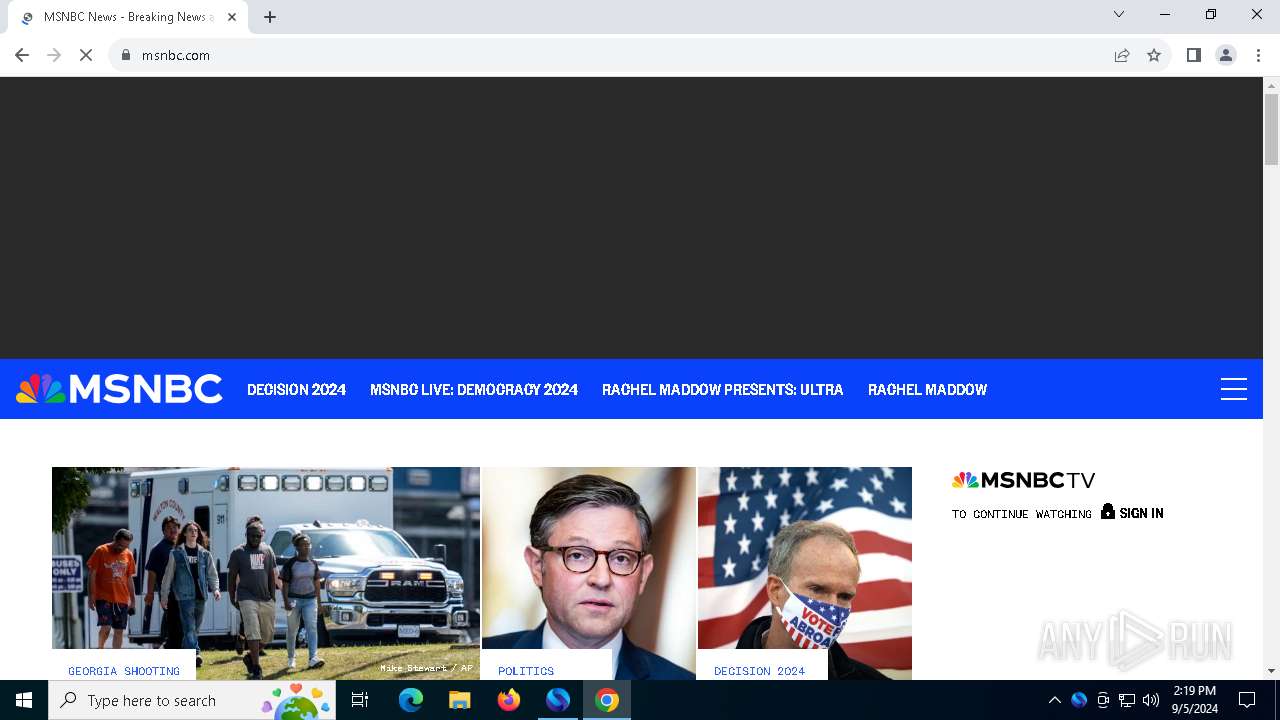Viewport: 1280px width, 720px height.
Task: Click the lock icon beside Sign In
Action: [1108, 511]
